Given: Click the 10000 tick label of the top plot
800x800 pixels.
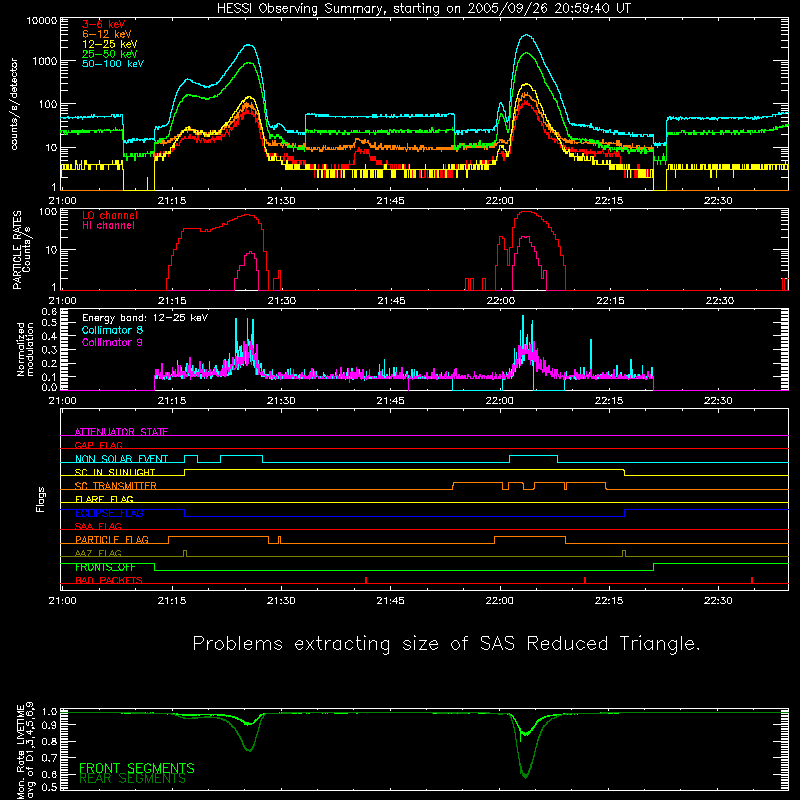Looking at the screenshot, I should (x=42, y=21).
